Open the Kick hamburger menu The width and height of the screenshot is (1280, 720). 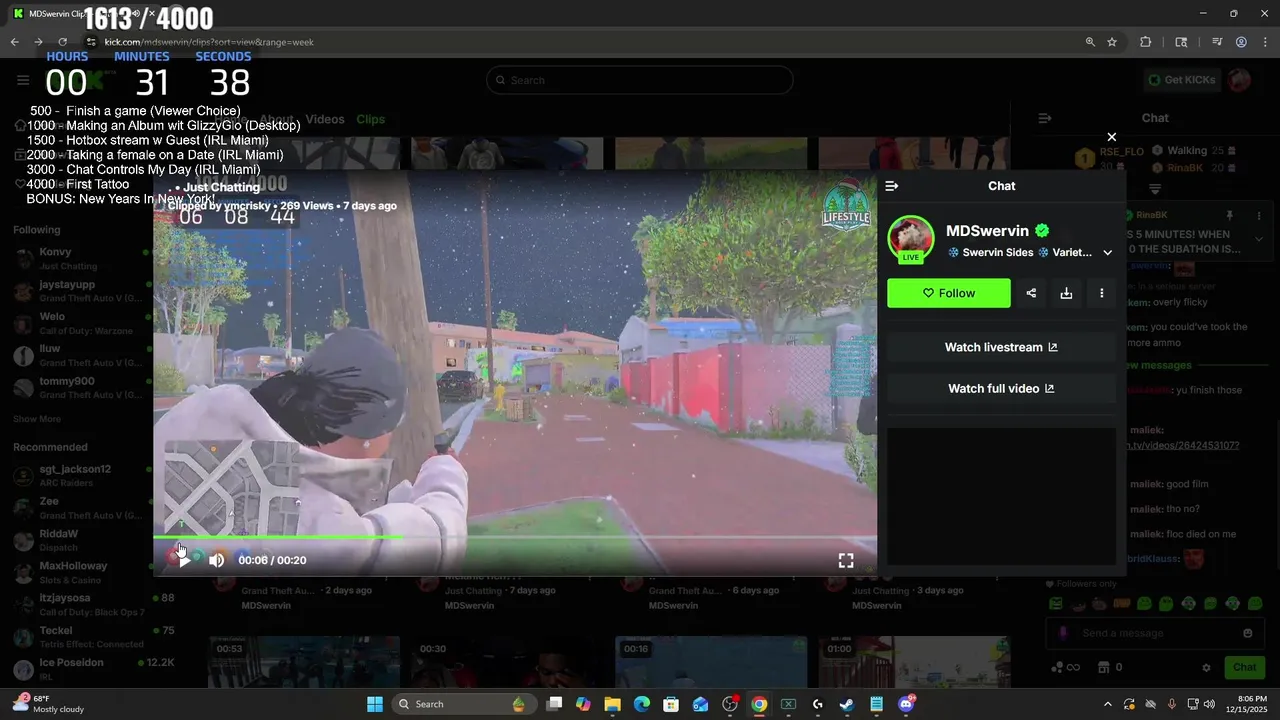23,80
